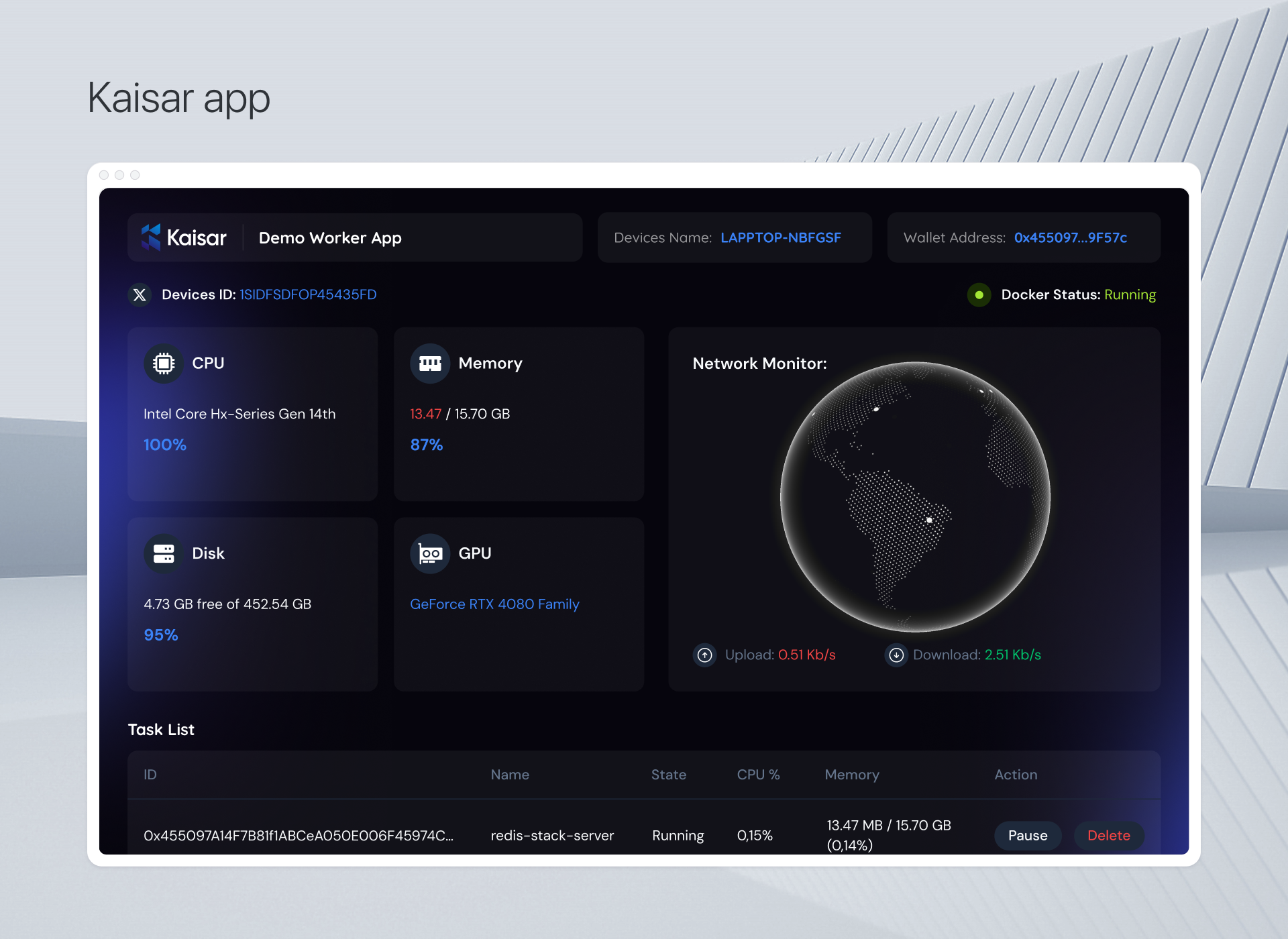
Task: Click the green Docker status indicator
Action: click(x=979, y=294)
